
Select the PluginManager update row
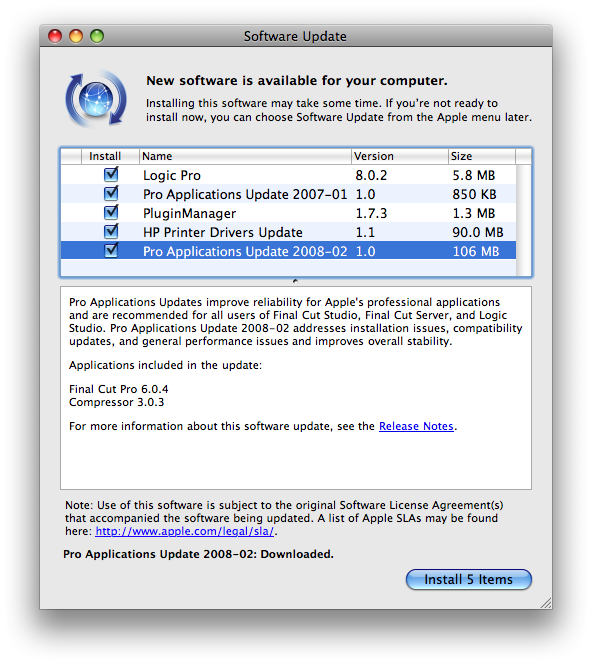[x=288, y=213]
